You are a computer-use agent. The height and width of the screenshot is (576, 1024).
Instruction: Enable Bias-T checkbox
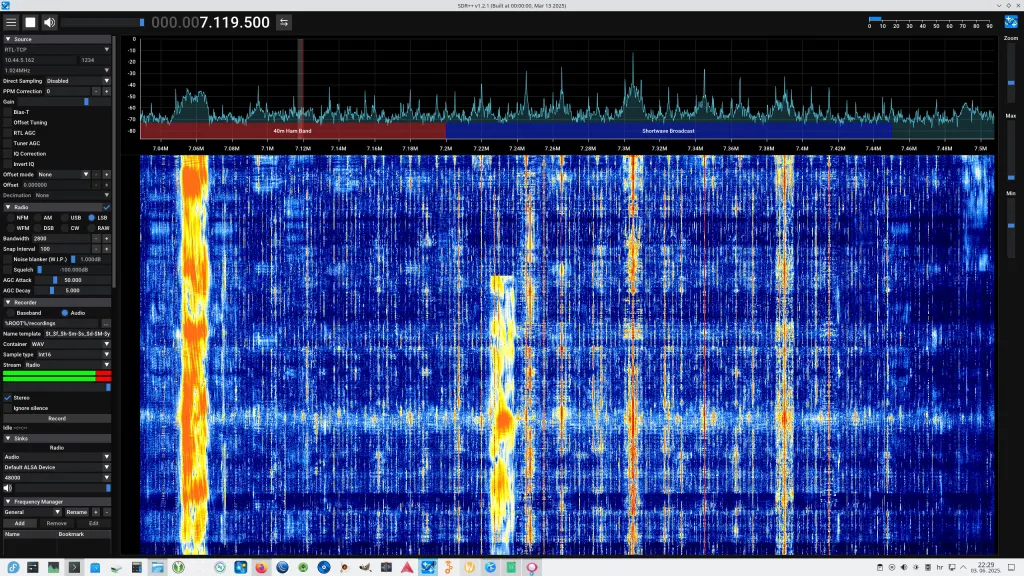tap(8, 112)
